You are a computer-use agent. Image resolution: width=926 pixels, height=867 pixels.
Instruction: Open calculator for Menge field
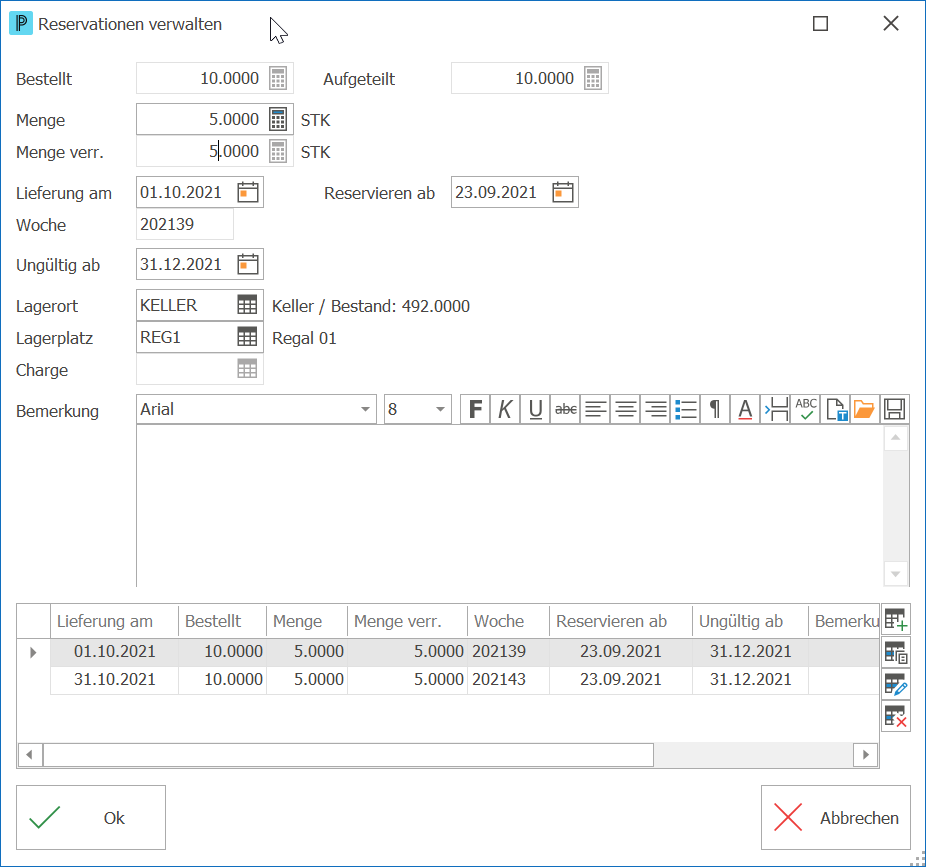pos(278,119)
